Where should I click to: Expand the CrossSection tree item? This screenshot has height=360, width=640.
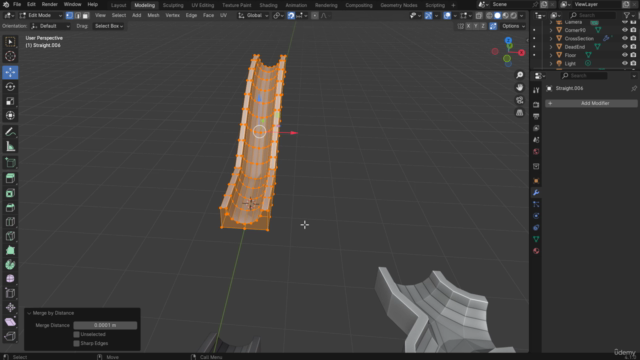point(551,38)
